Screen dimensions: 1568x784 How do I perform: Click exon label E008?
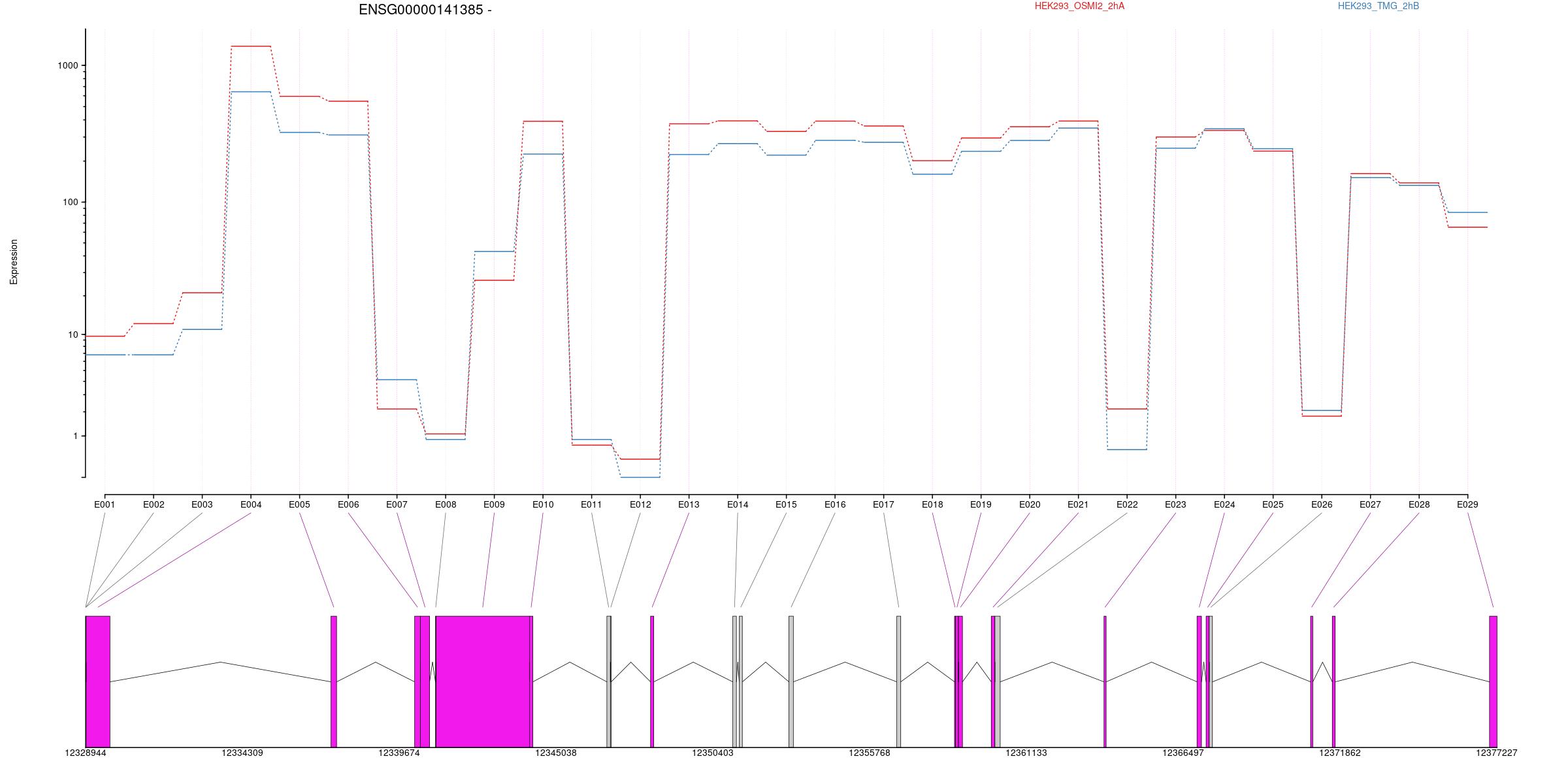(x=446, y=504)
